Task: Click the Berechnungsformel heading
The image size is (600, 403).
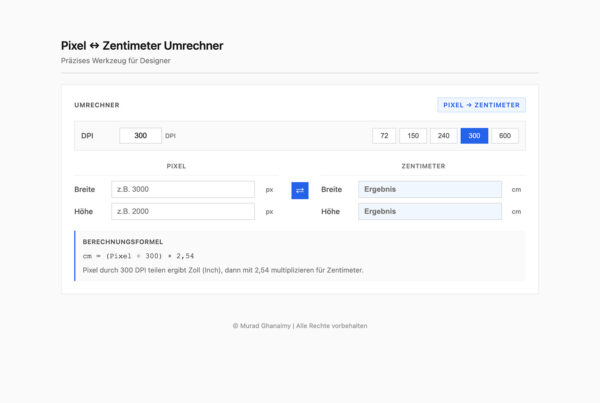Action: click(x=123, y=243)
